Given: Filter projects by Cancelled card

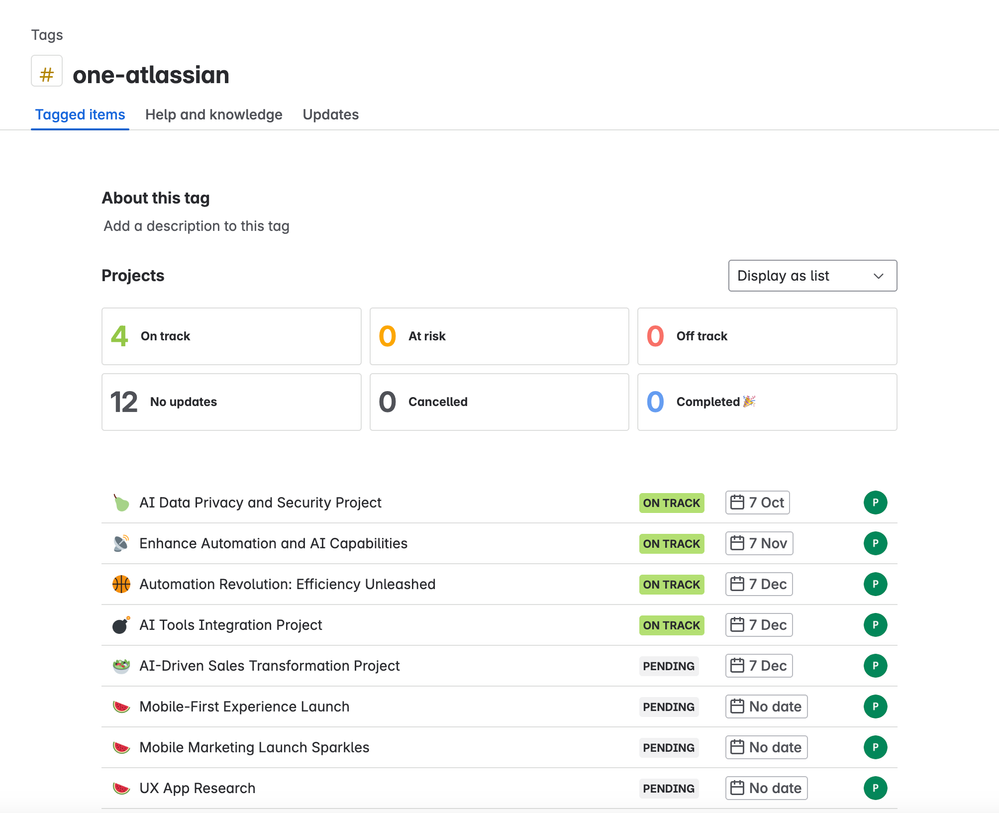Looking at the screenshot, I should (x=500, y=402).
